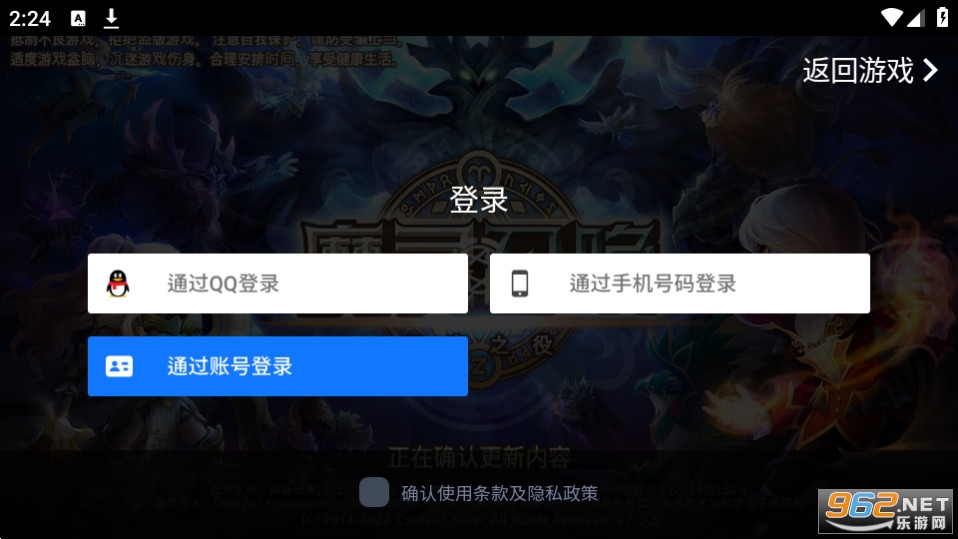
Task: Select 通过手机号码登录 login option
Action: 680,284
